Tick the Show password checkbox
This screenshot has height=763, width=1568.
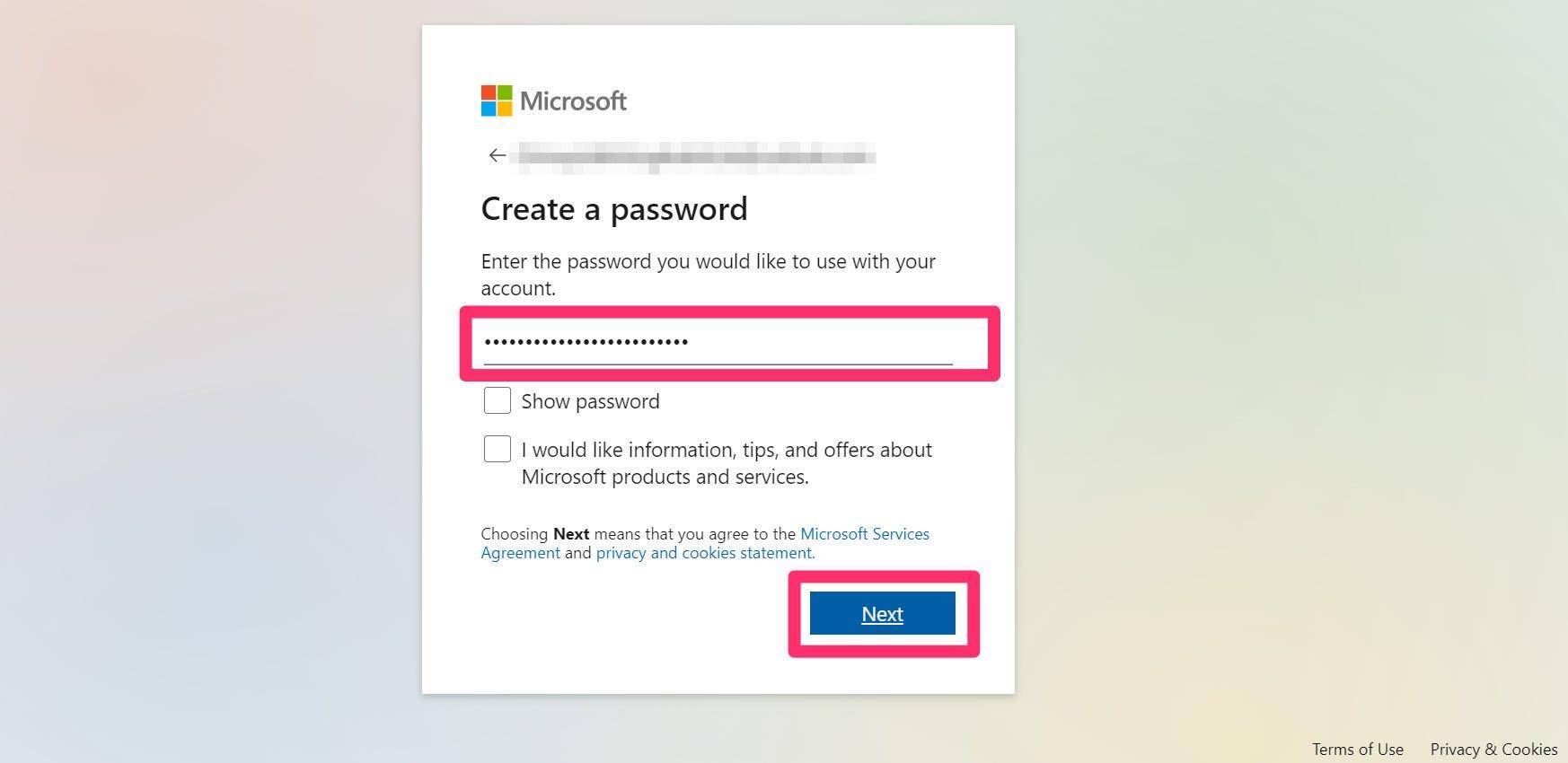pyautogui.click(x=498, y=400)
